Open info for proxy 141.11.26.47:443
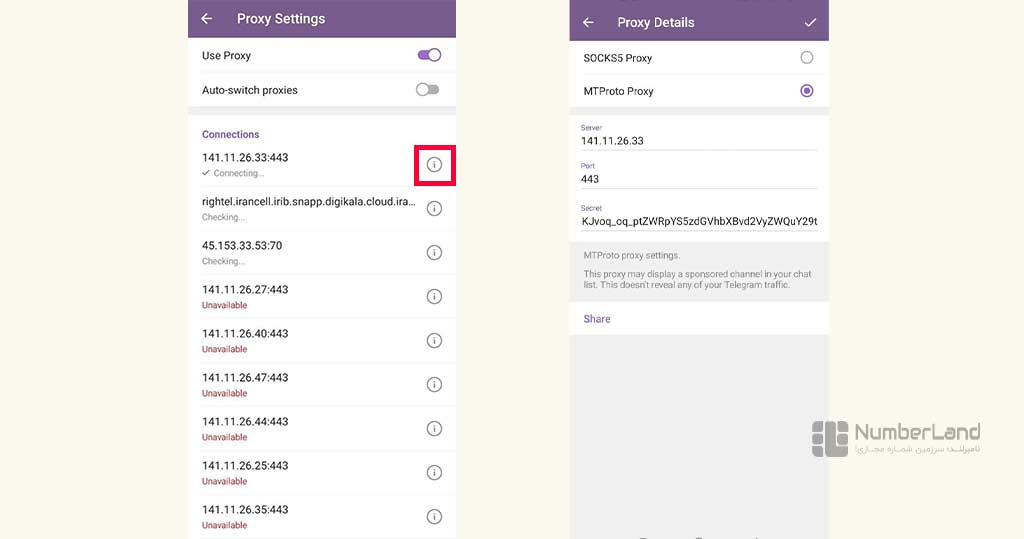This screenshot has height=539, width=1024. pos(434,384)
